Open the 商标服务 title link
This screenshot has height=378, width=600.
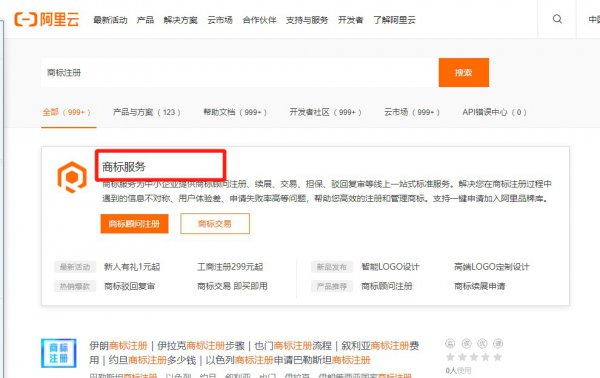pyautogui.click(x=124, y=166)
